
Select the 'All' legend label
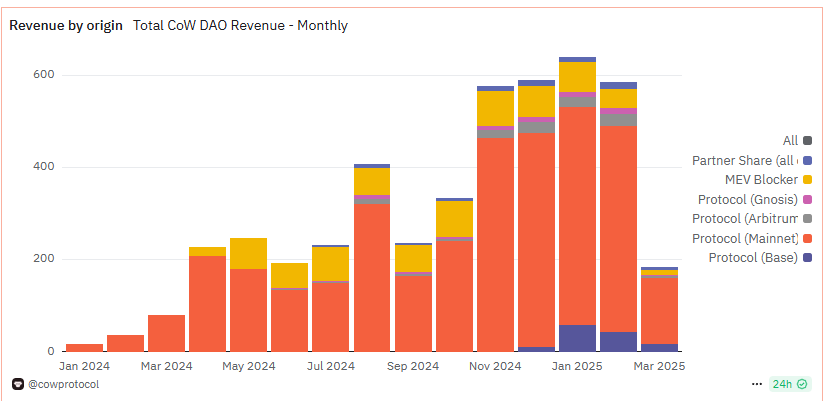pos(790,141)
